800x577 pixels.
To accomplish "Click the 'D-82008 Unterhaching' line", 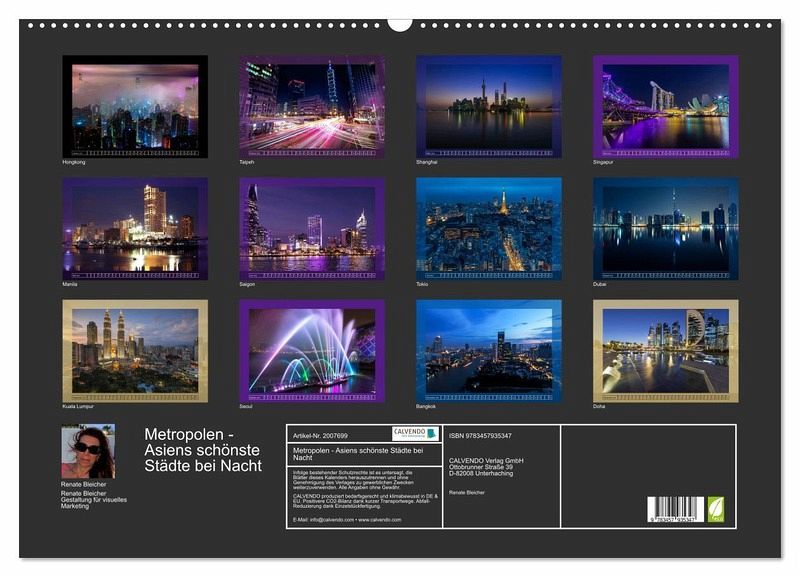I will [481, 473].
